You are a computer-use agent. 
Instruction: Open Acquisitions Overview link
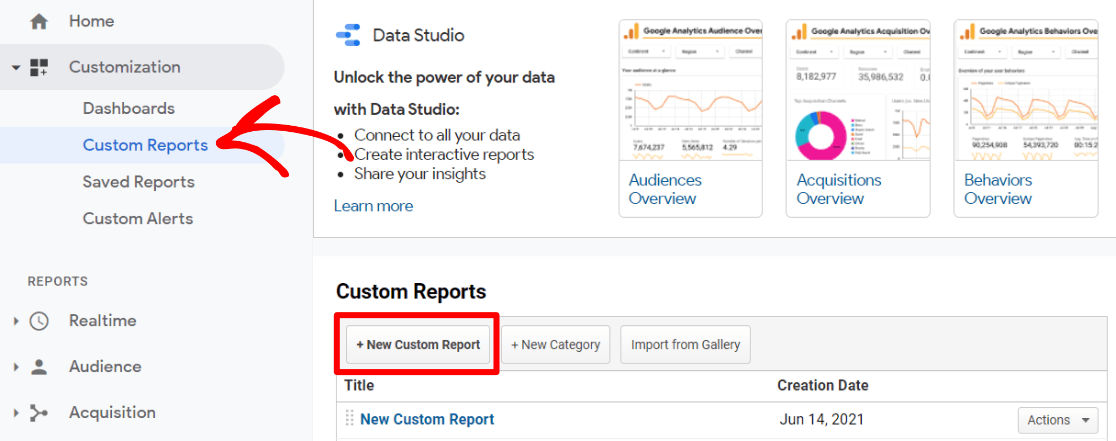[839, 189]
